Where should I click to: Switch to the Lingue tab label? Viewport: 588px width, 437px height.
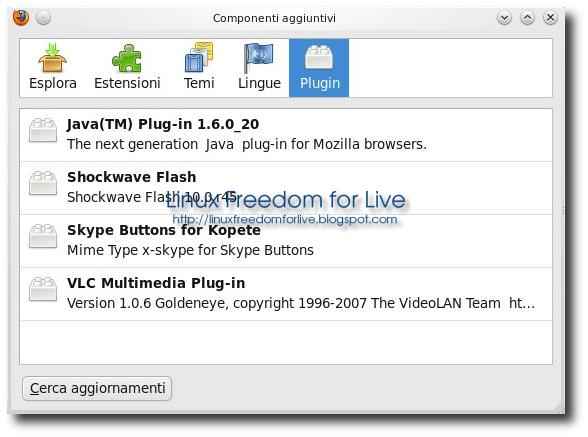(259, 83)
